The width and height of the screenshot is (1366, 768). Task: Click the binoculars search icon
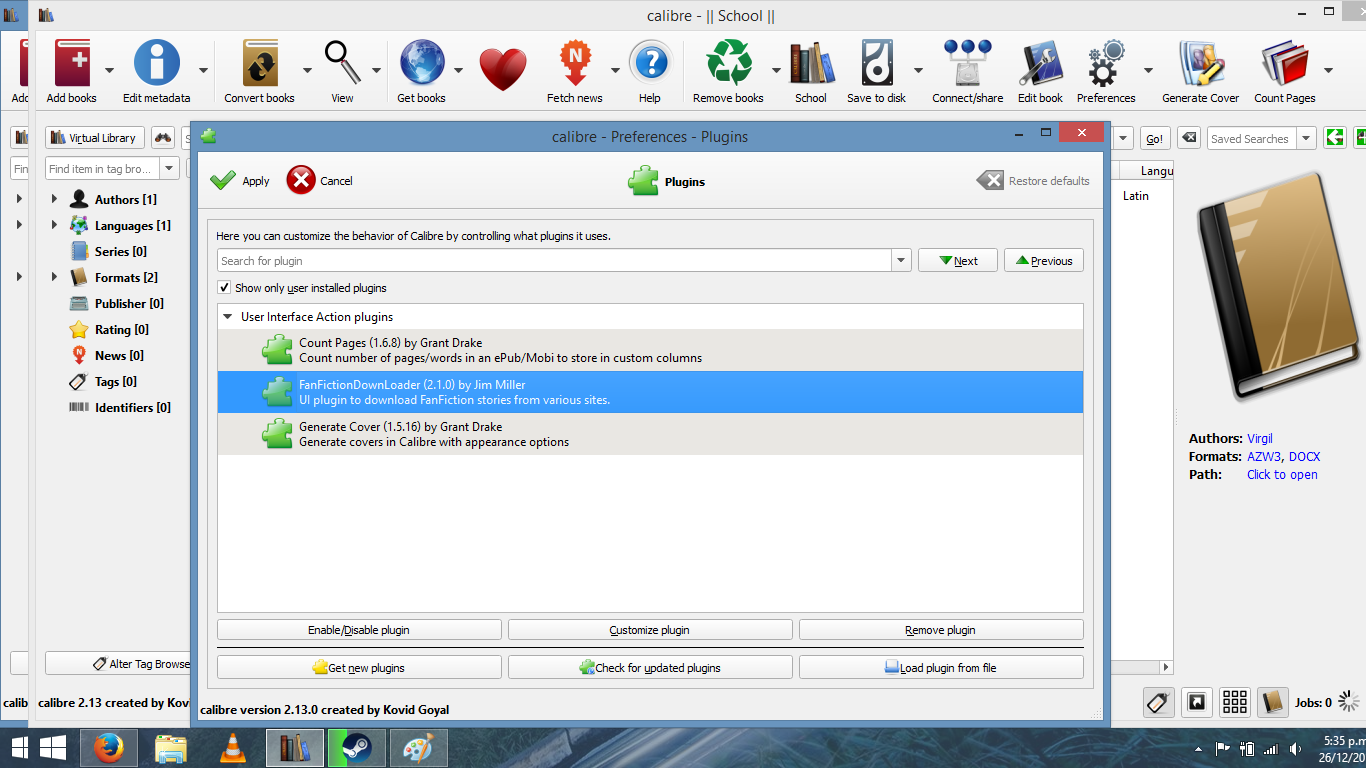(163, 138)
